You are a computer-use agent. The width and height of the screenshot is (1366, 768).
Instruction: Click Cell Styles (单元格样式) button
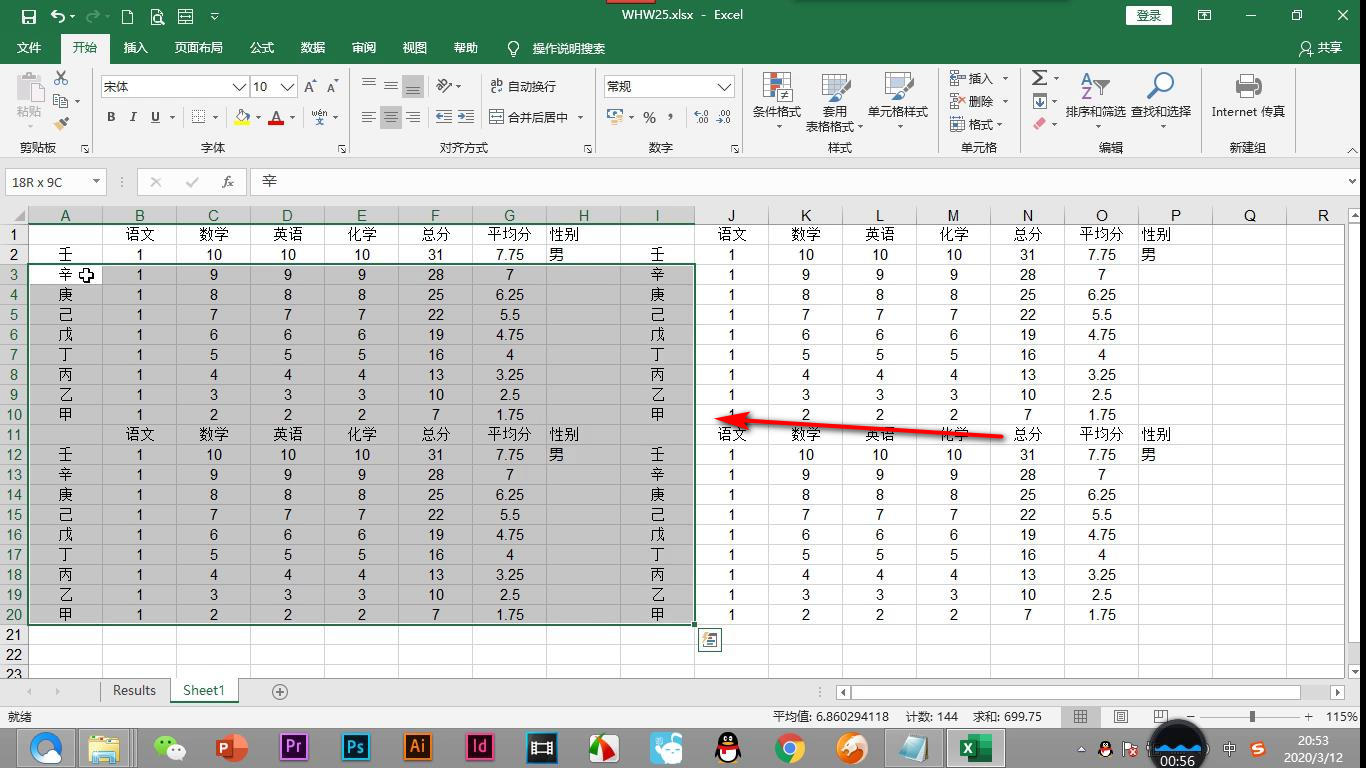[897, 101]
